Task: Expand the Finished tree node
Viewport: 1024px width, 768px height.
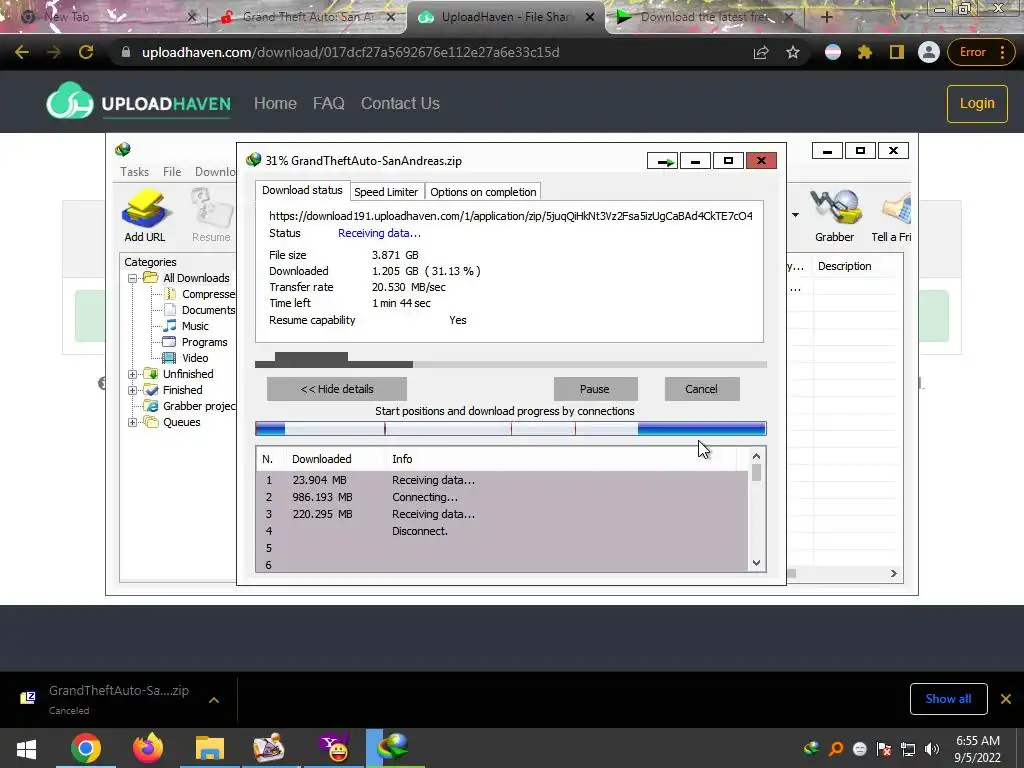Action: tap(133, 390)
